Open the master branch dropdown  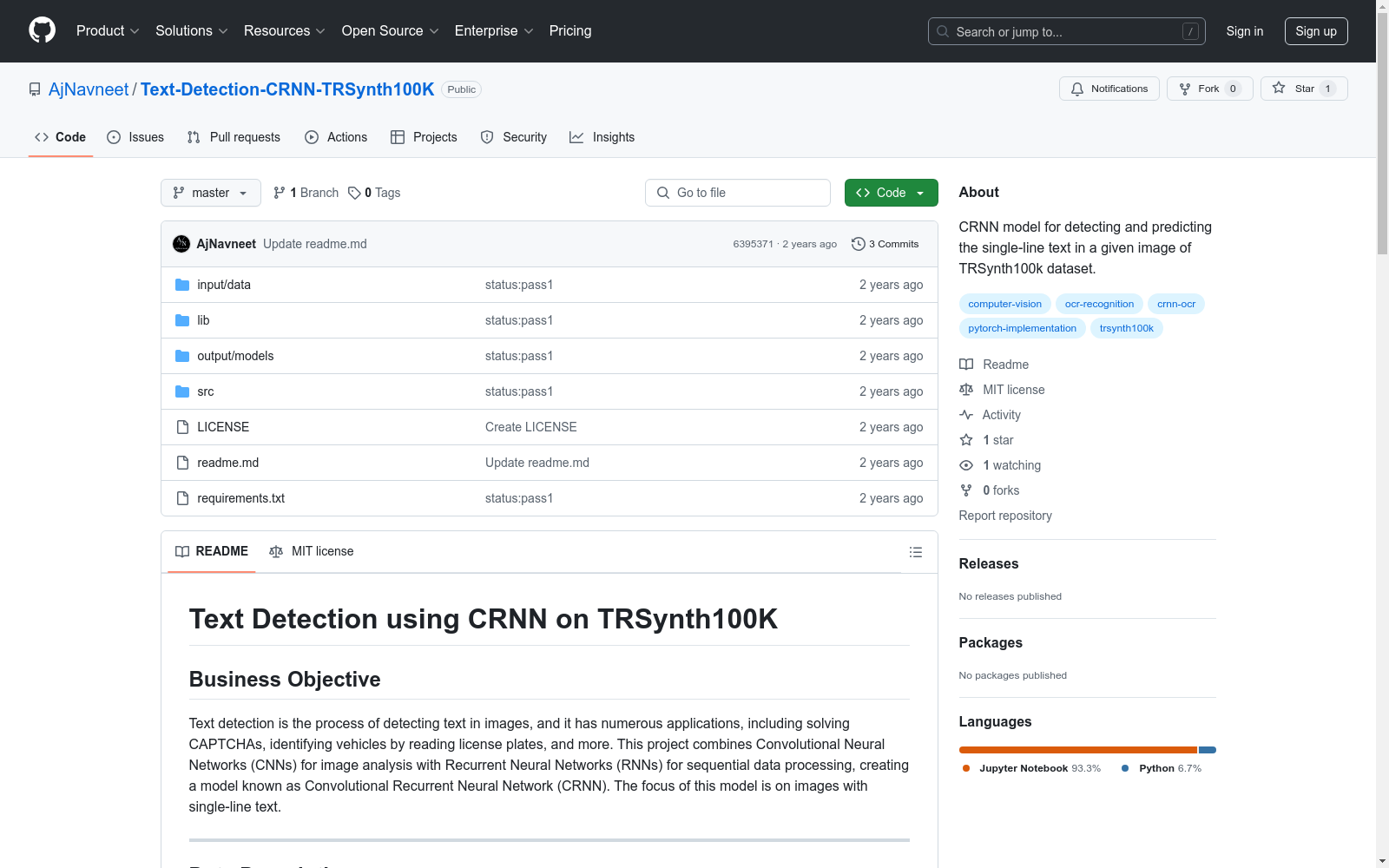click(211, 193)
